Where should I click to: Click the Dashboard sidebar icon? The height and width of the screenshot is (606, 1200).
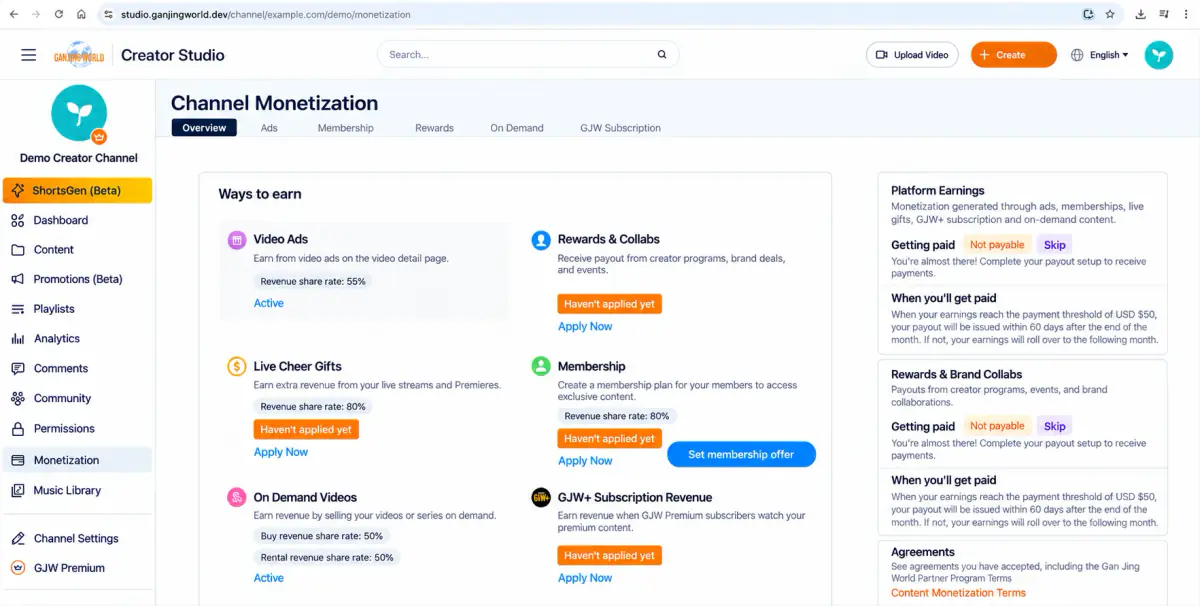18,220
